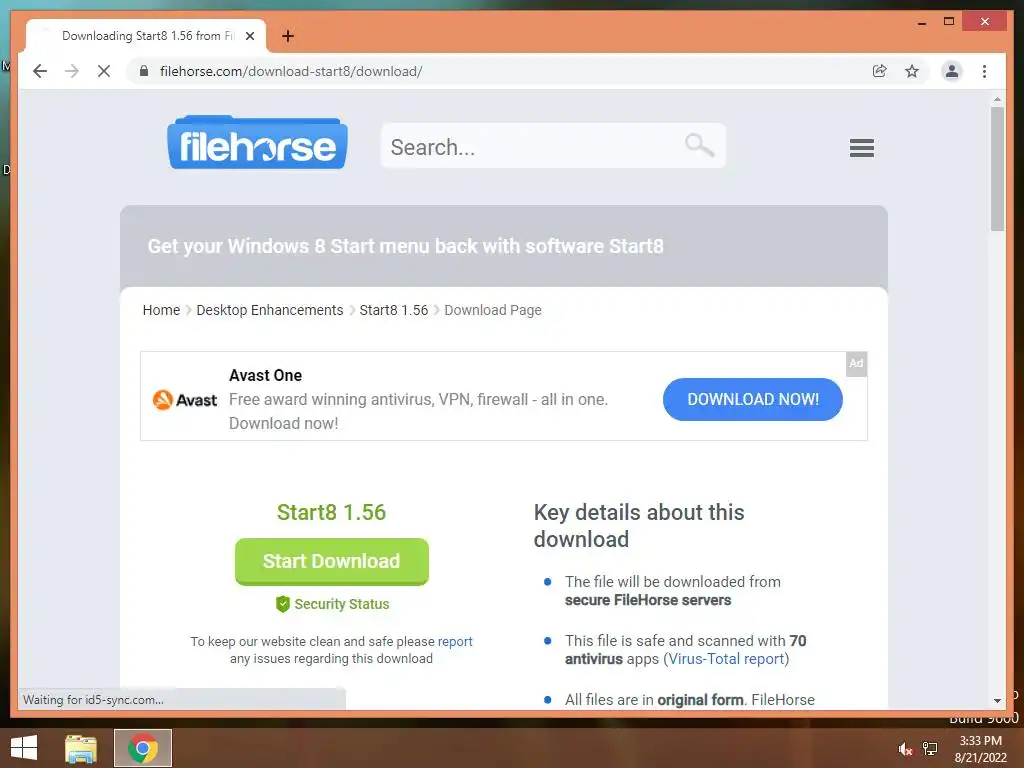Image resolution: width=1024 pixels, height=768 pixels.
Task: Click Avast One ad title
Action: (x=265, y=376)
